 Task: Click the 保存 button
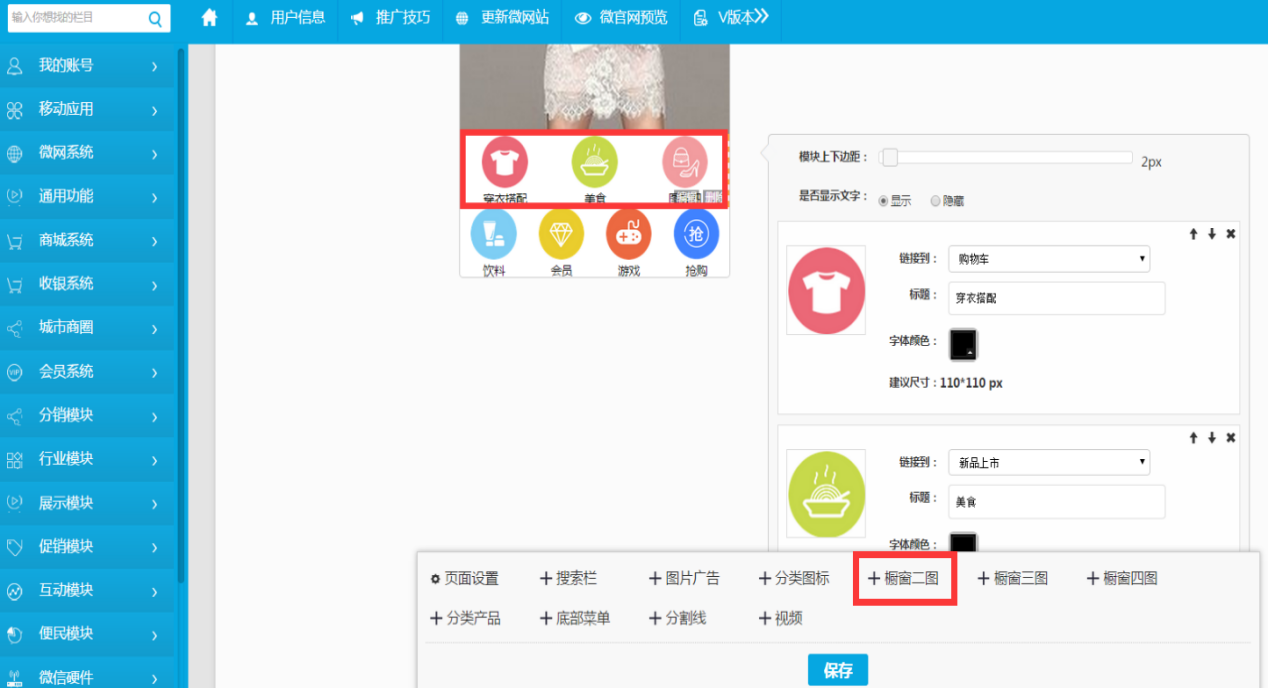[x=837, y=670]
